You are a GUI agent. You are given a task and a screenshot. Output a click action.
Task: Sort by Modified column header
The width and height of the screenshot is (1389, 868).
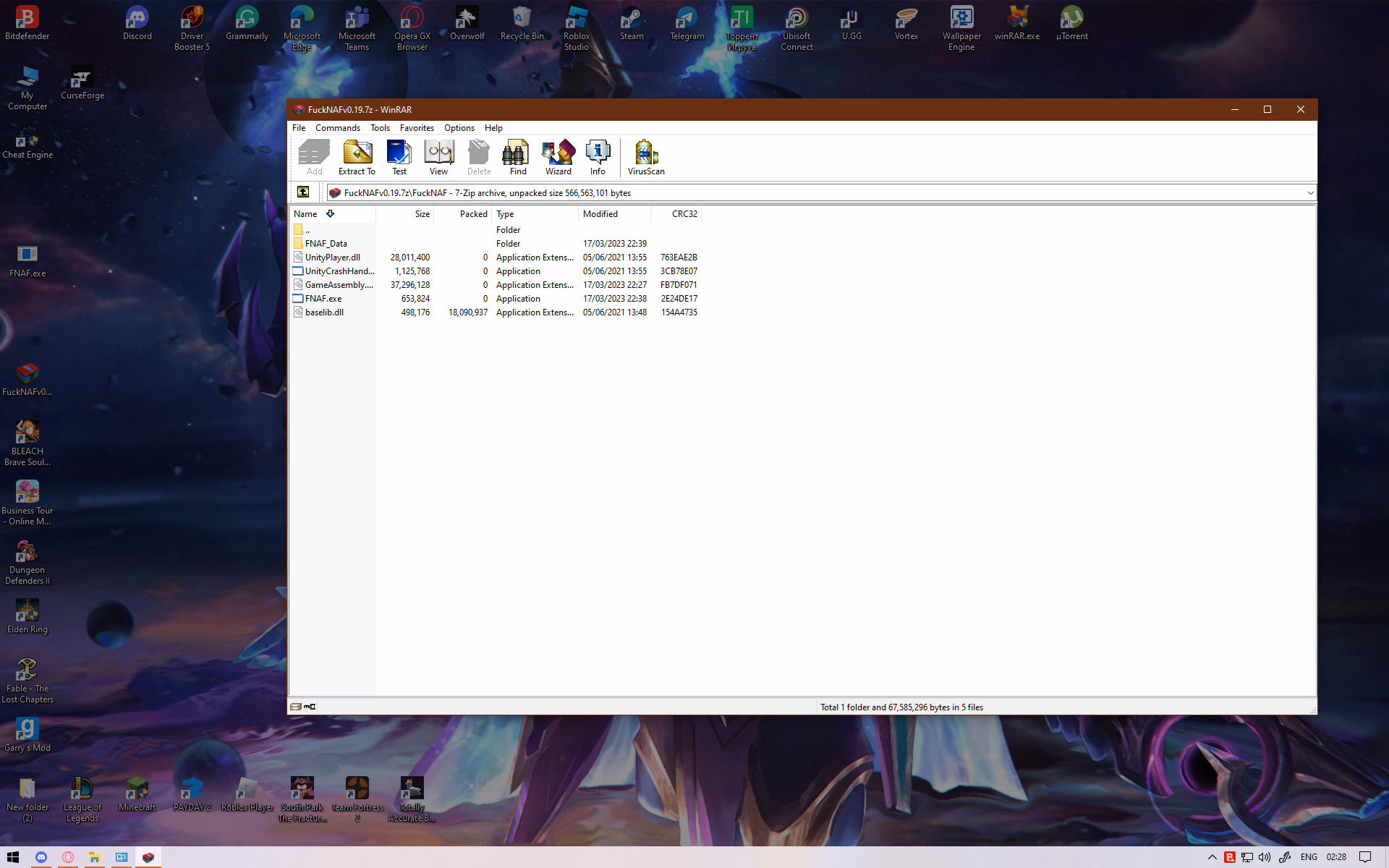pyautogui.click(x=600, y=214)
